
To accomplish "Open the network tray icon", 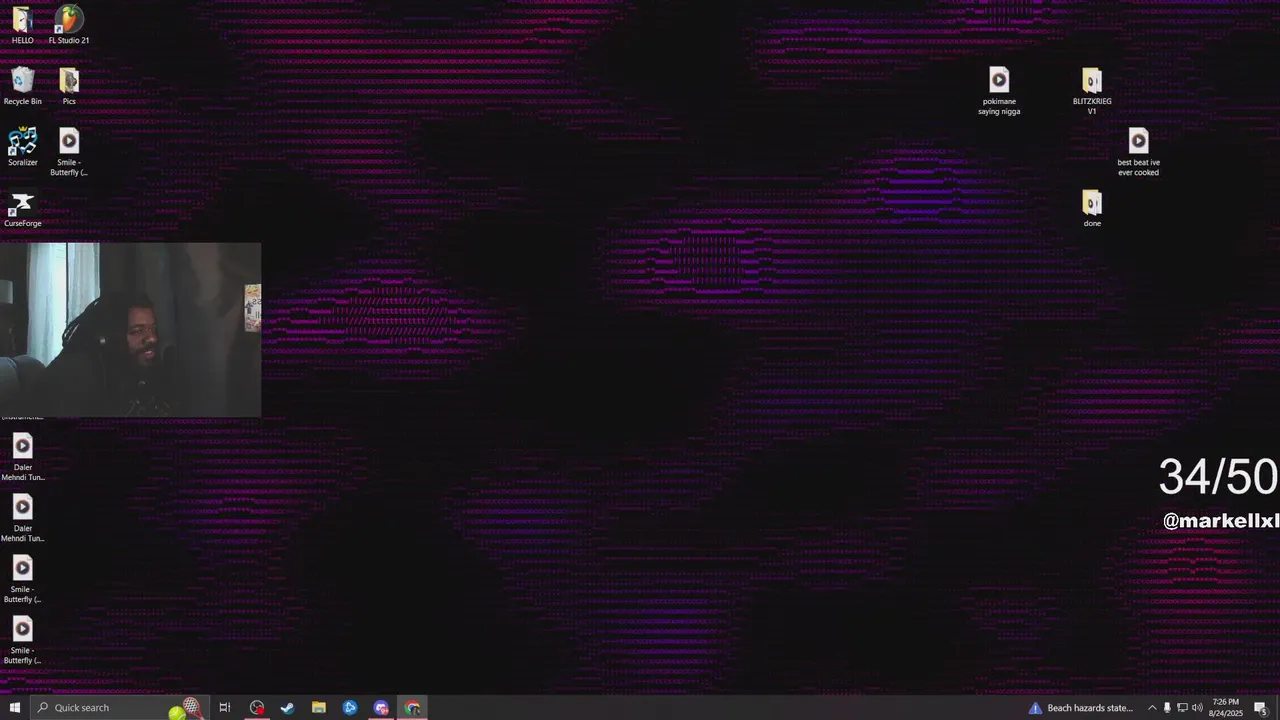I will pyautogui.click(x=1182, y=707).
